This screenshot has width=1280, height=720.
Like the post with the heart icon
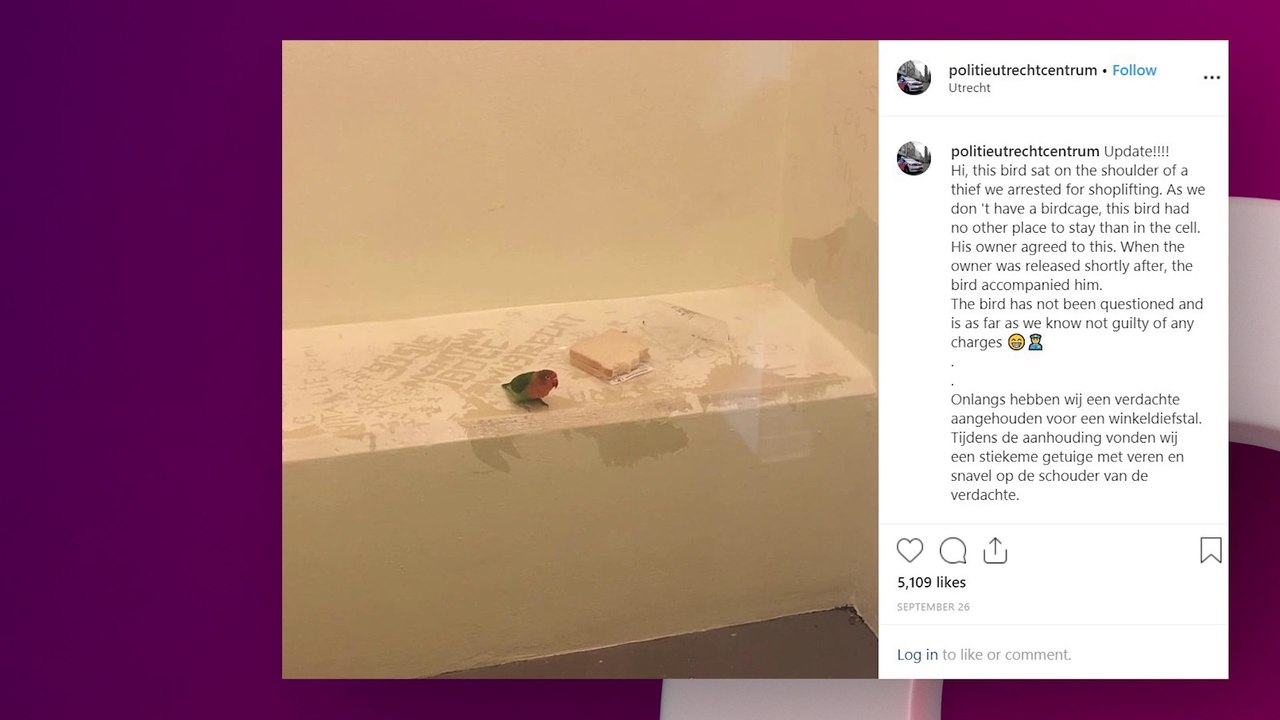pos(910,550)
